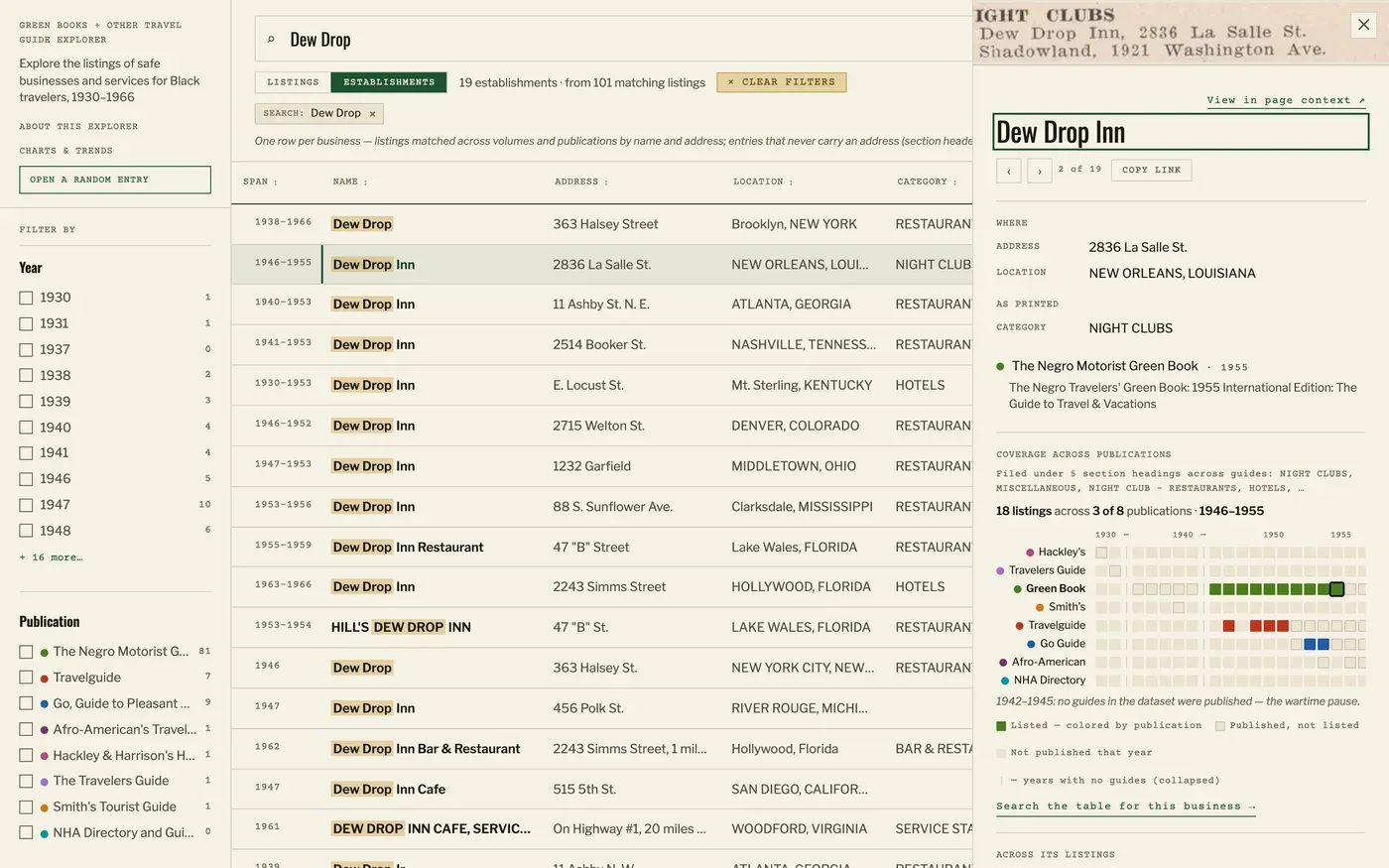Select Dew Drop Inn Restaurant row
Viewport: 1389px width, 868px height.
tap(602, 548)
